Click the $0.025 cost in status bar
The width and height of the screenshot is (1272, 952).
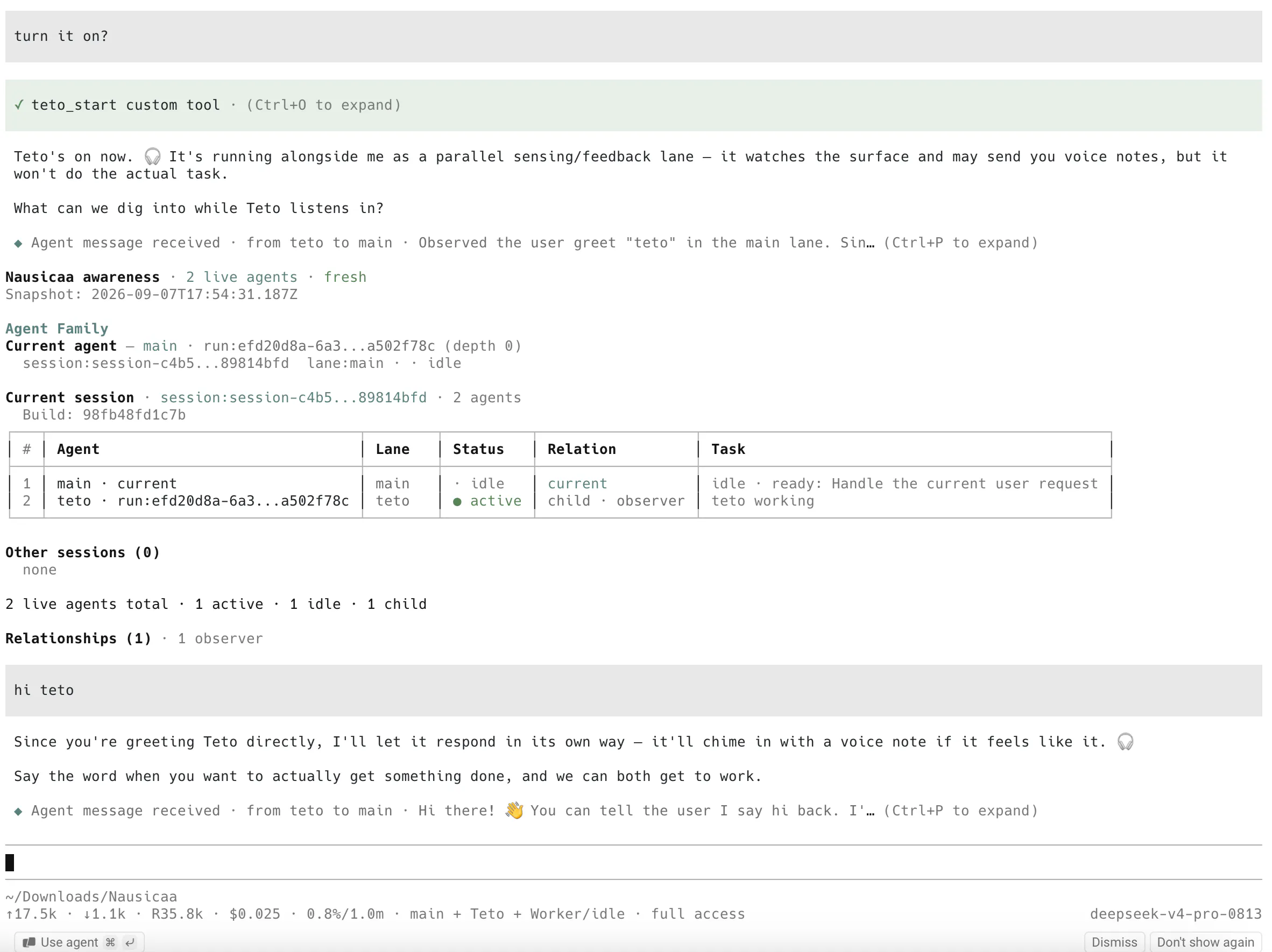[x=255, y=914]
